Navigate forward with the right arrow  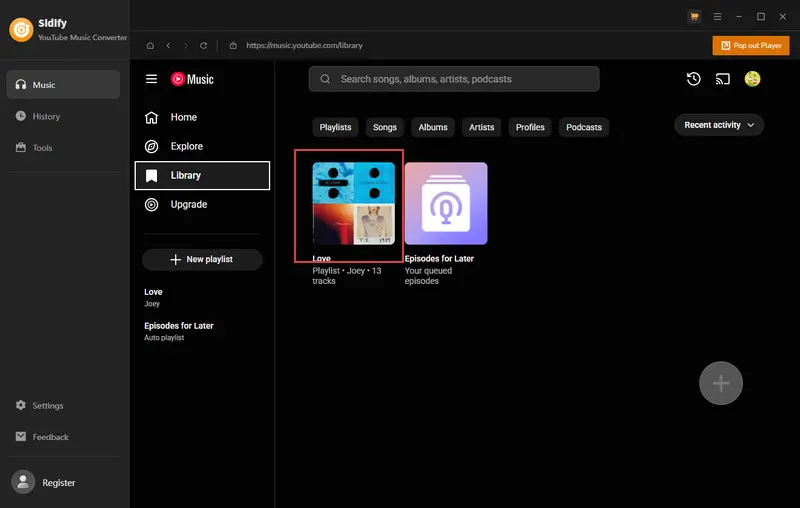pyautogui.click(x=186, y=45)
